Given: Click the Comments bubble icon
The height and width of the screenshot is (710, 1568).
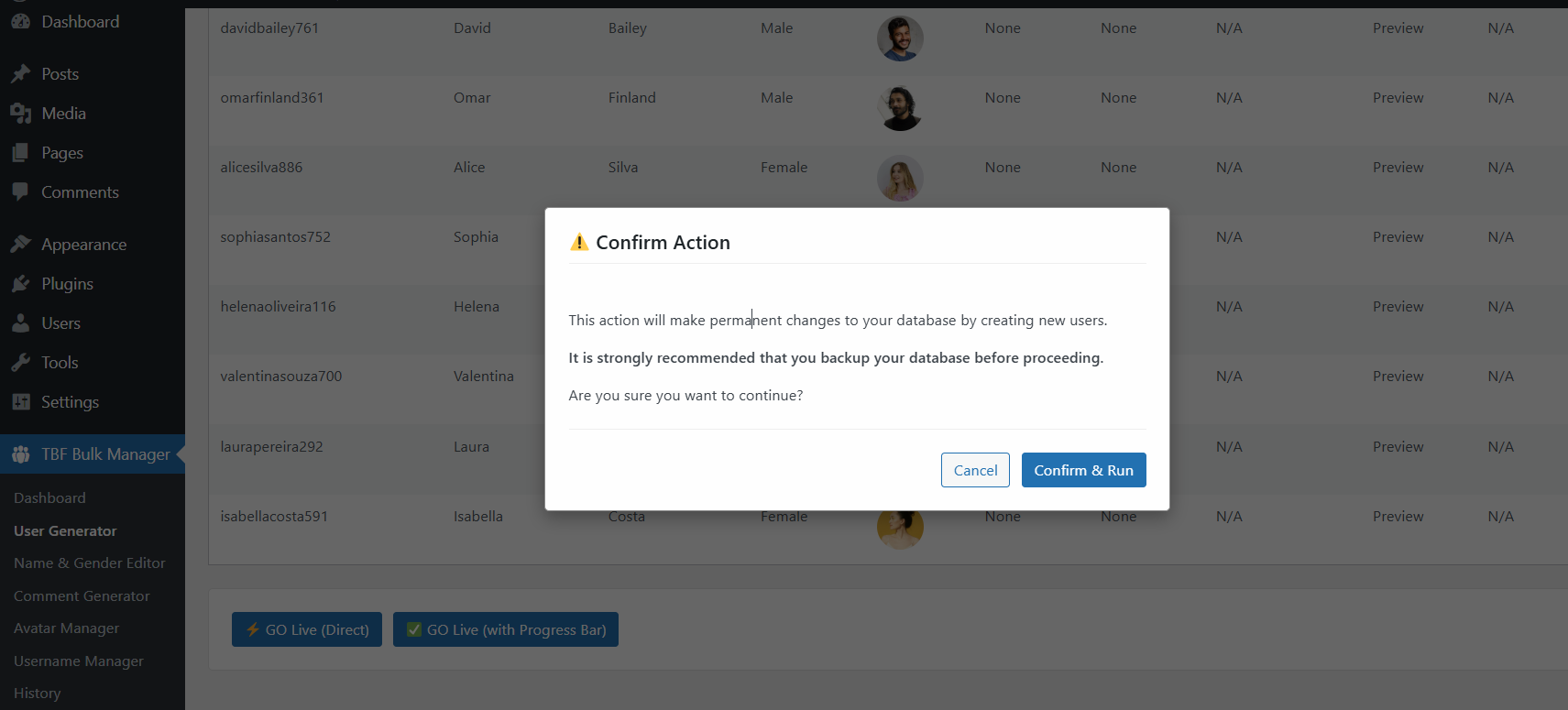Looking at the screenshot, I should coord(20,192).
